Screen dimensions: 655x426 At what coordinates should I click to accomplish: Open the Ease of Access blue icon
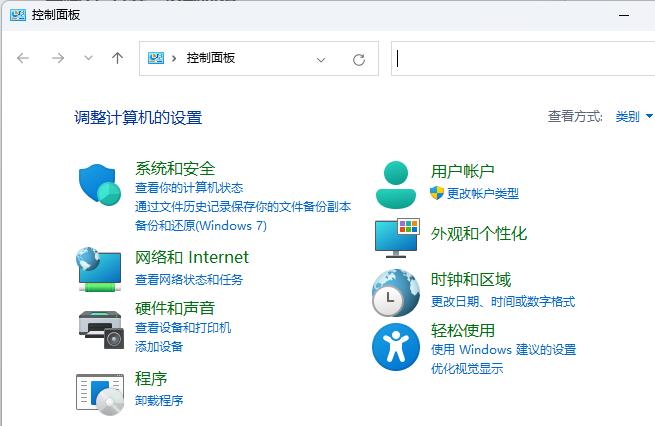click(396, 347)
